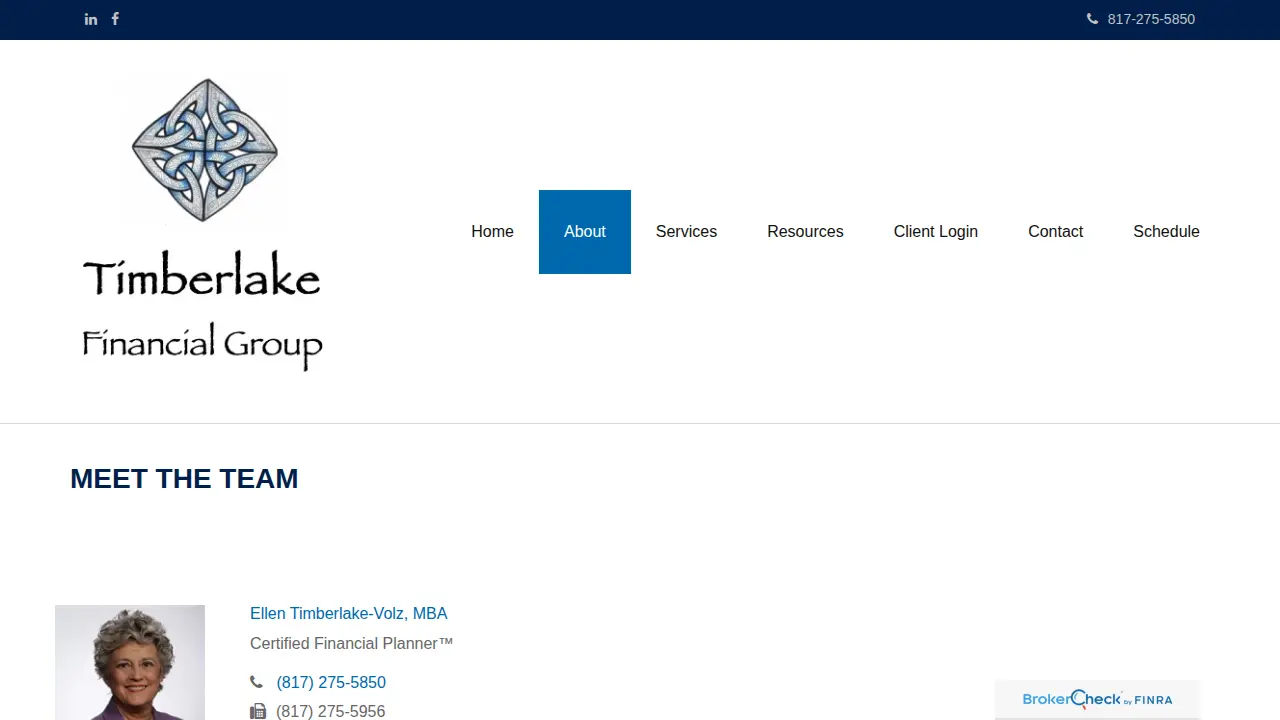Open the LinkedIn social icon

tap(91, 19)
